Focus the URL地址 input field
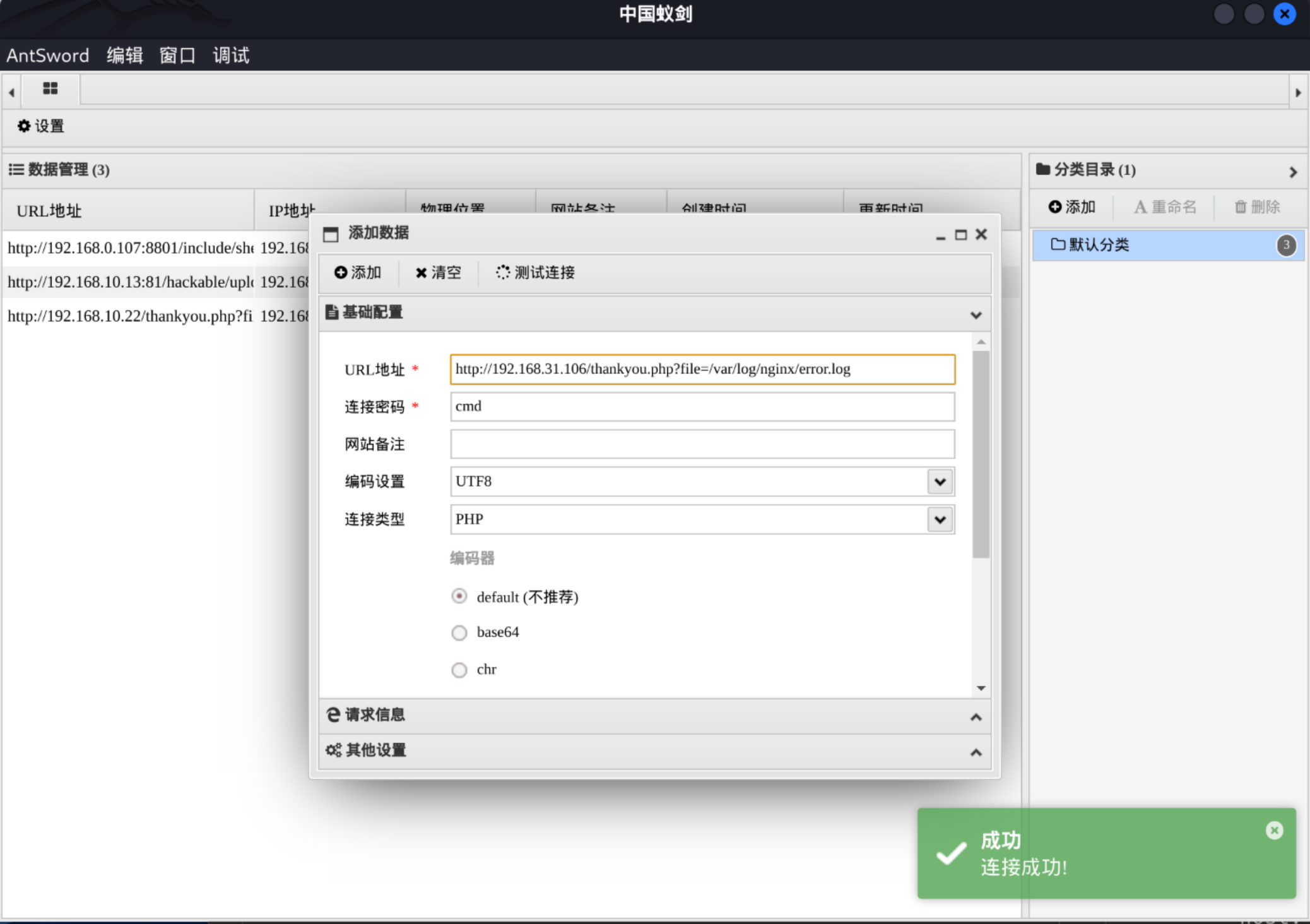 coord(702,369)
